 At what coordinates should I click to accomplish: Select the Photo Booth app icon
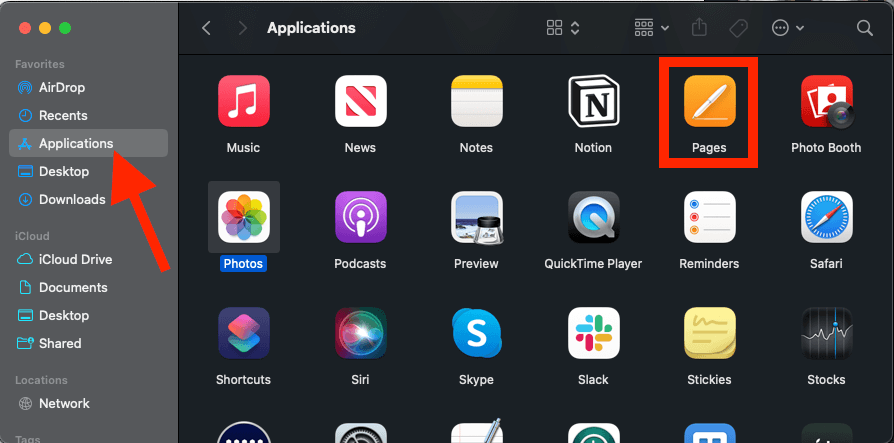(827, 101)
